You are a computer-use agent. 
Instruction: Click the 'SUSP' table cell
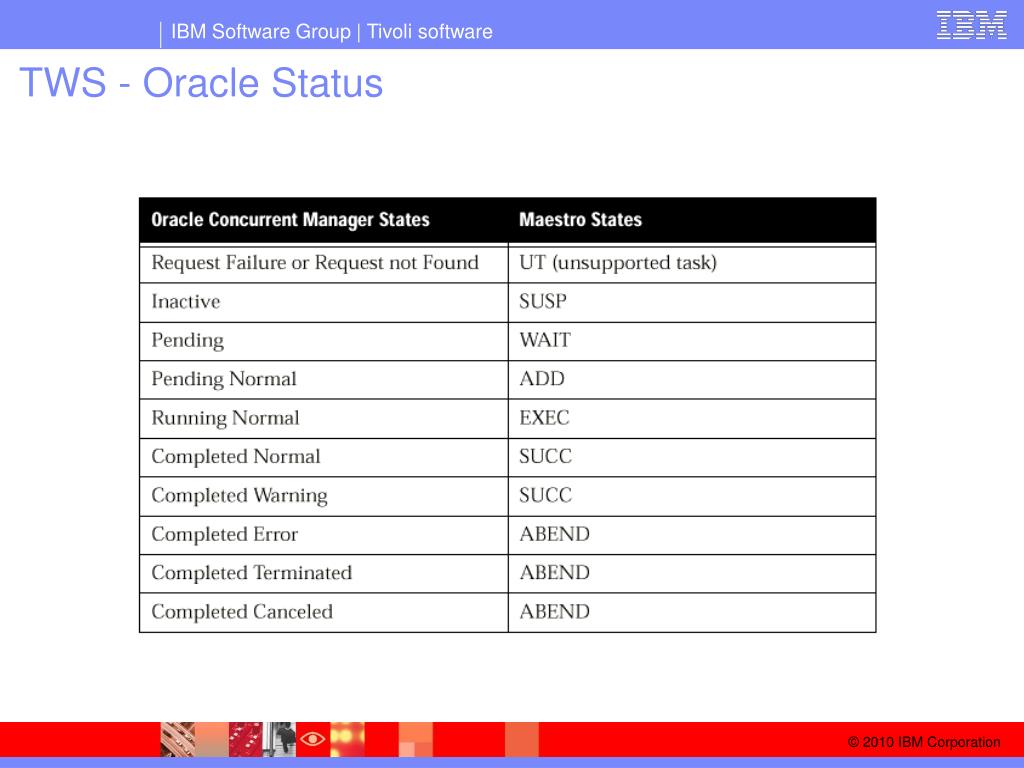point(692,302)
